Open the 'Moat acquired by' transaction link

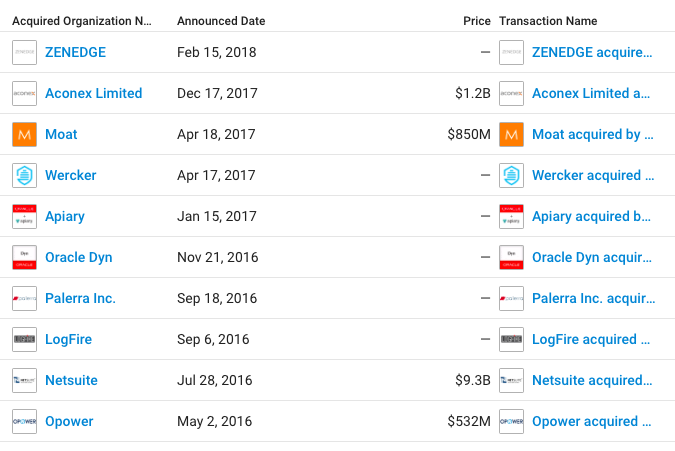coord(592,134)
